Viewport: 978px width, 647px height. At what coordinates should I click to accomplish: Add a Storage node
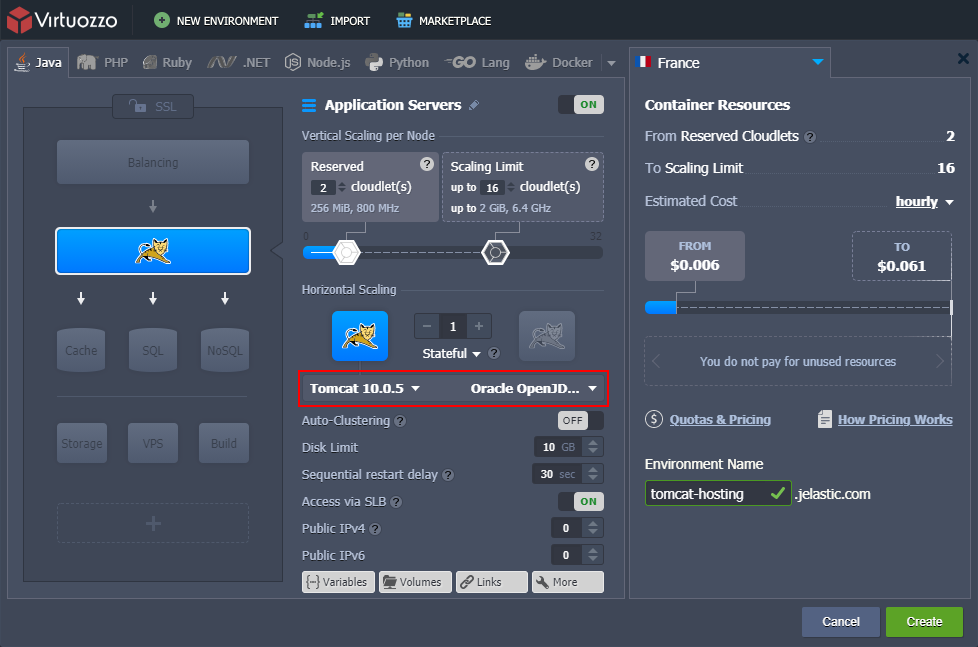(82, 443)
